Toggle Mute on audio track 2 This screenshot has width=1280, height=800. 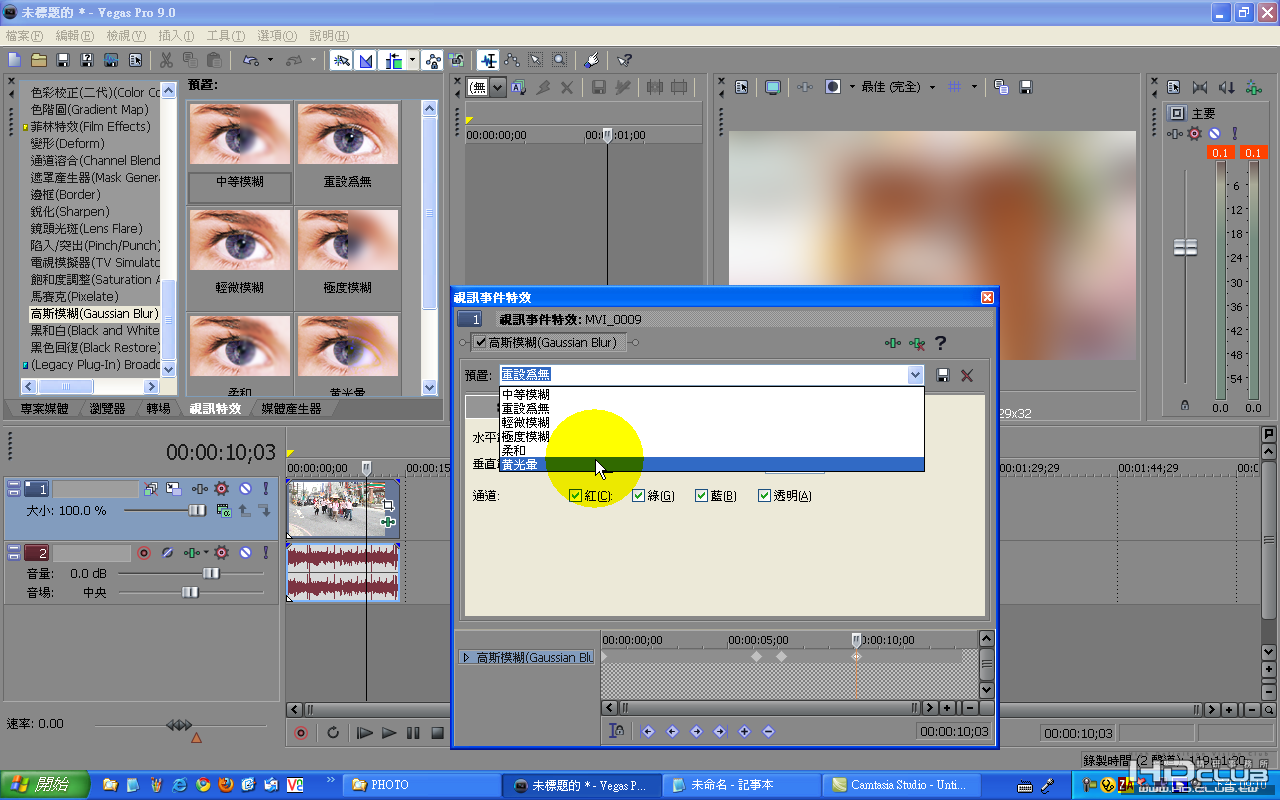[x=245, y=553]
